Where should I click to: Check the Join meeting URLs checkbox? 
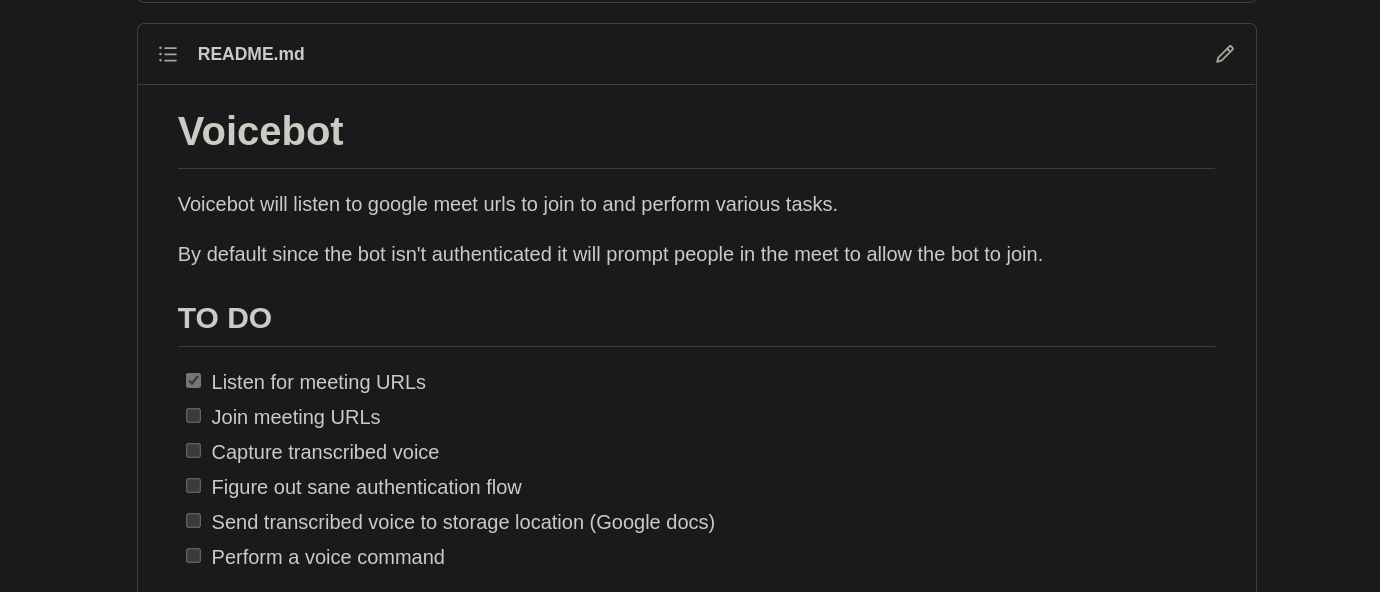click(x=193, y=416)
